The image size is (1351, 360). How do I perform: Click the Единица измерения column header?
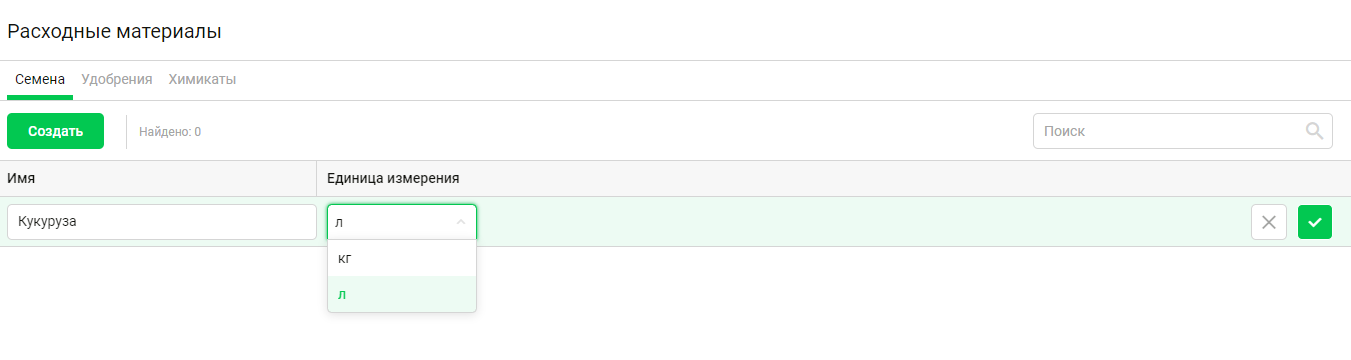393,178
